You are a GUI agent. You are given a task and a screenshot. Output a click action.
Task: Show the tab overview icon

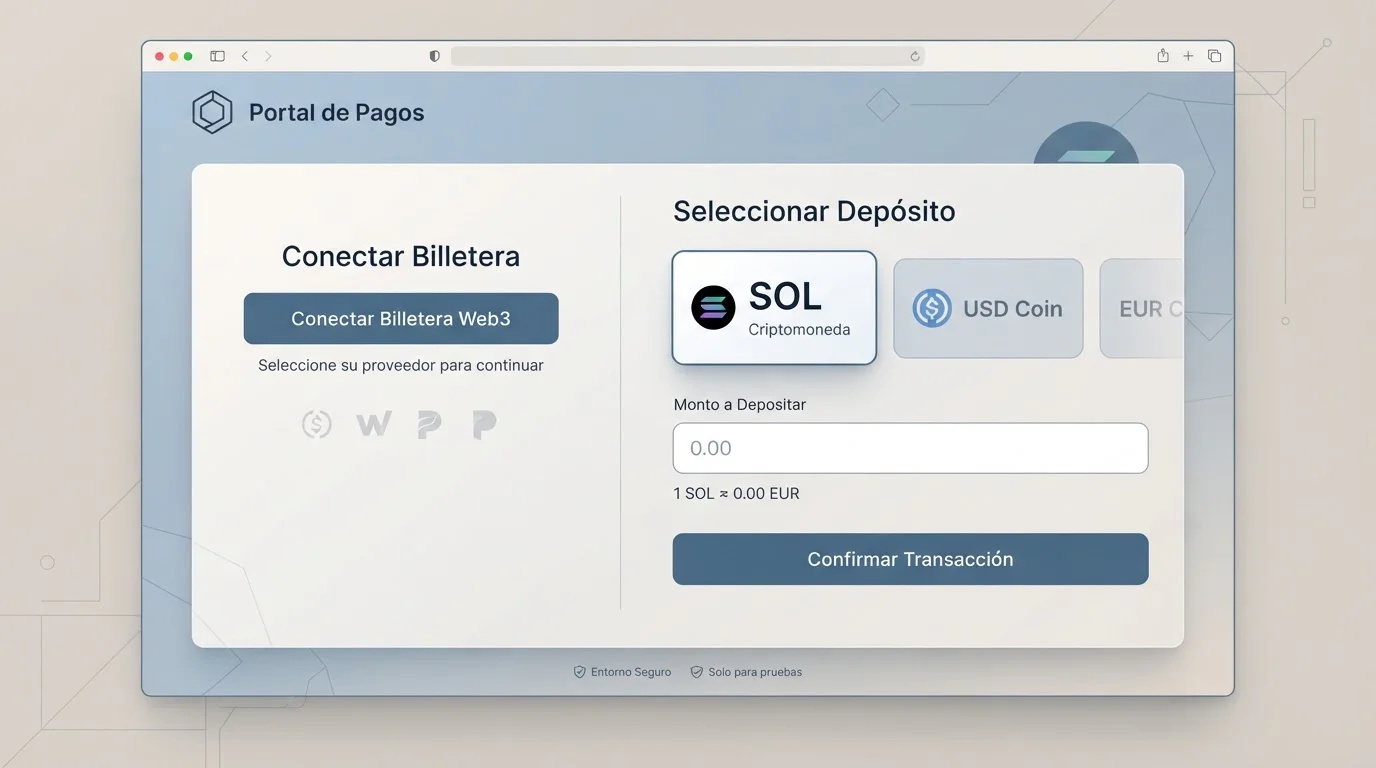pos(1214,56)
